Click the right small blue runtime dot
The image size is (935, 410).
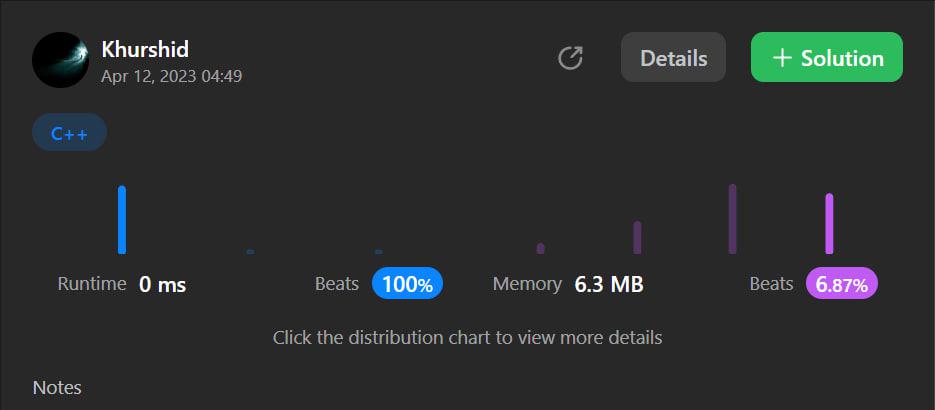379,251
